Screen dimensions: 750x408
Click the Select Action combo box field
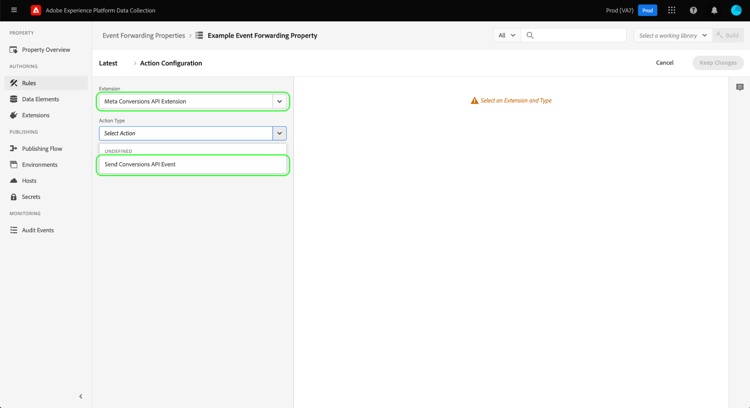(x=186, y=133)
